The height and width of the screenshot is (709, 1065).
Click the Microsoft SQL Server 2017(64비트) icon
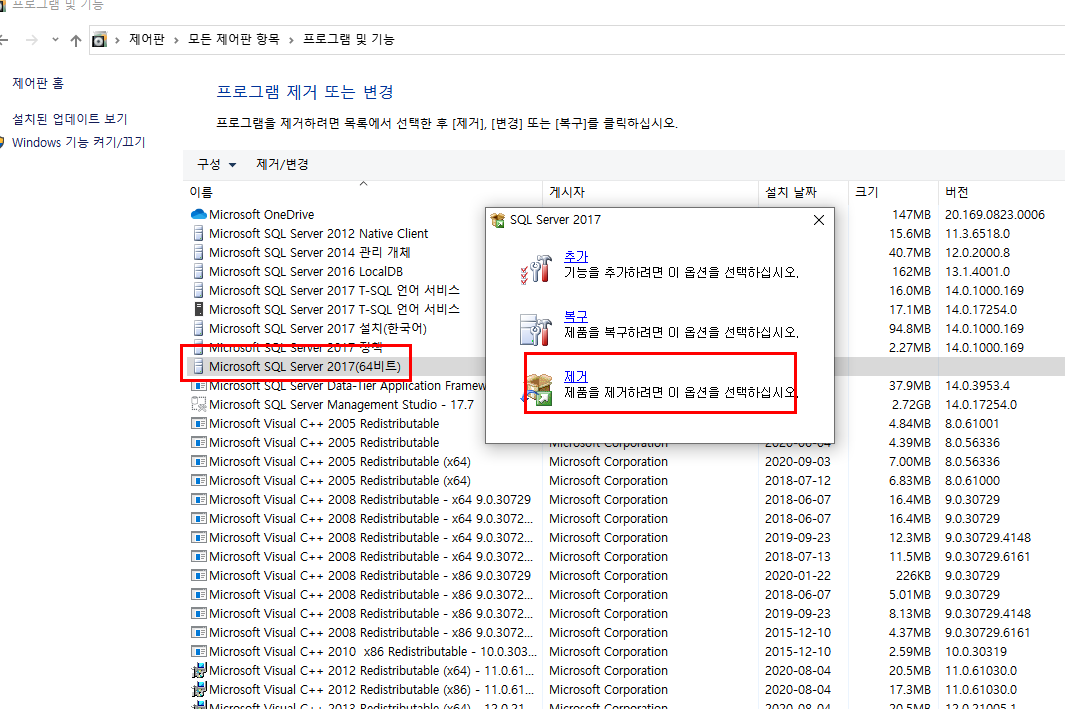tap(198, 366)
